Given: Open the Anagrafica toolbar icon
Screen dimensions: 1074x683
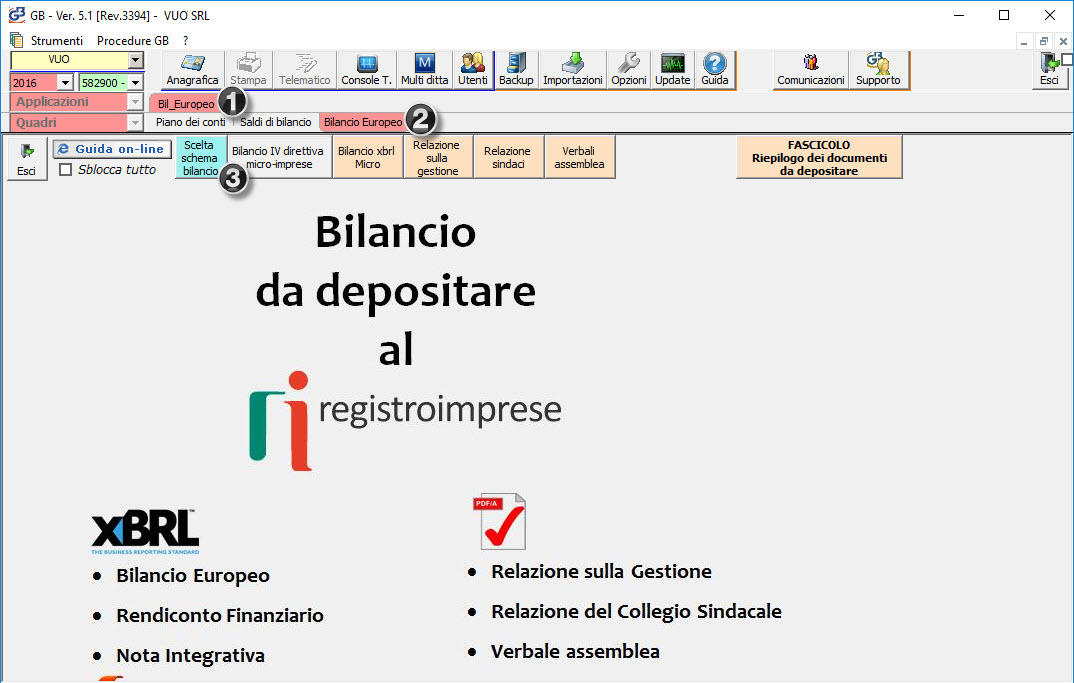Looking at the screenshot, I should [x=192, y=70].
